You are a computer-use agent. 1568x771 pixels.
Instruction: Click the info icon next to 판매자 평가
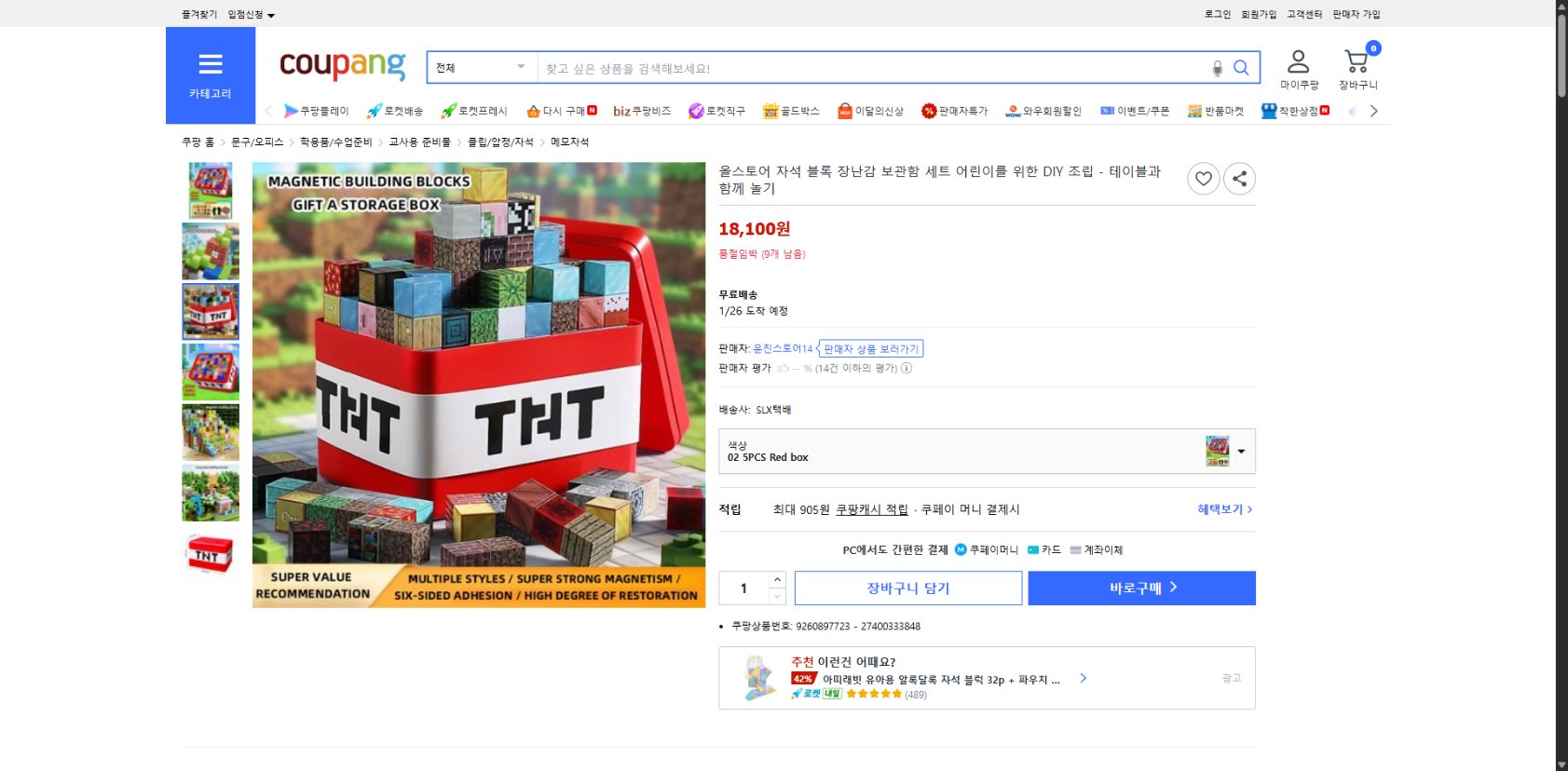907,368
